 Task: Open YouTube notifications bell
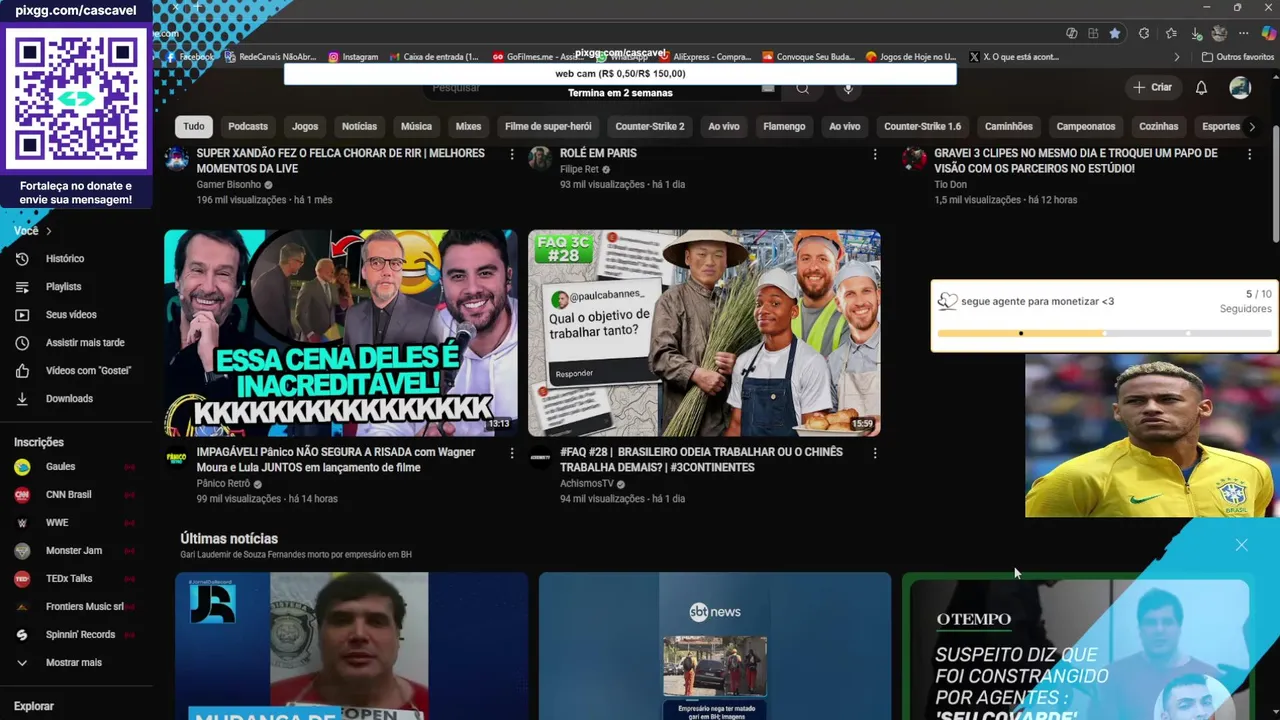click(x=1202, y=88)
